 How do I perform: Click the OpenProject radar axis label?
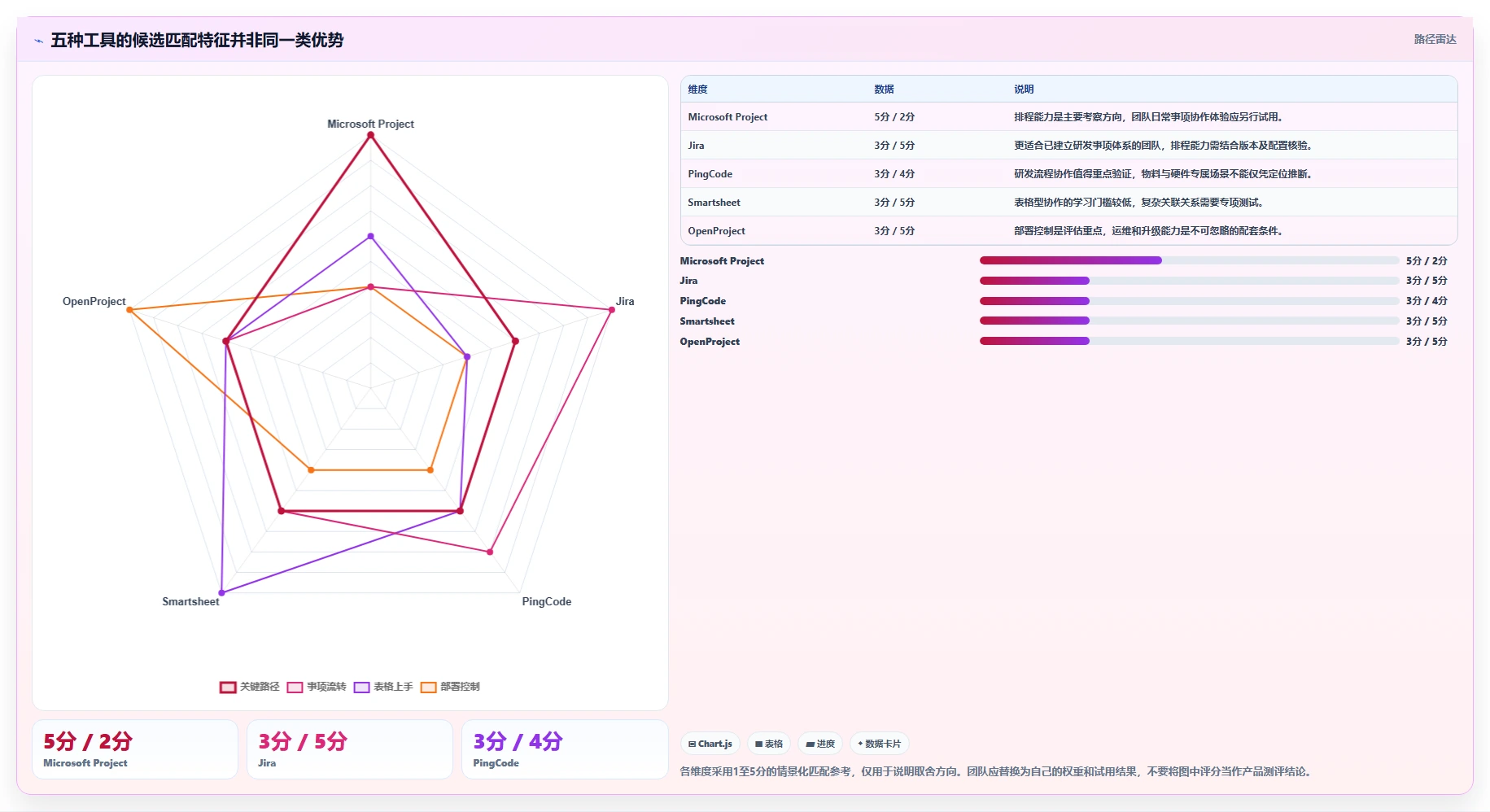(x=94, y=301)
